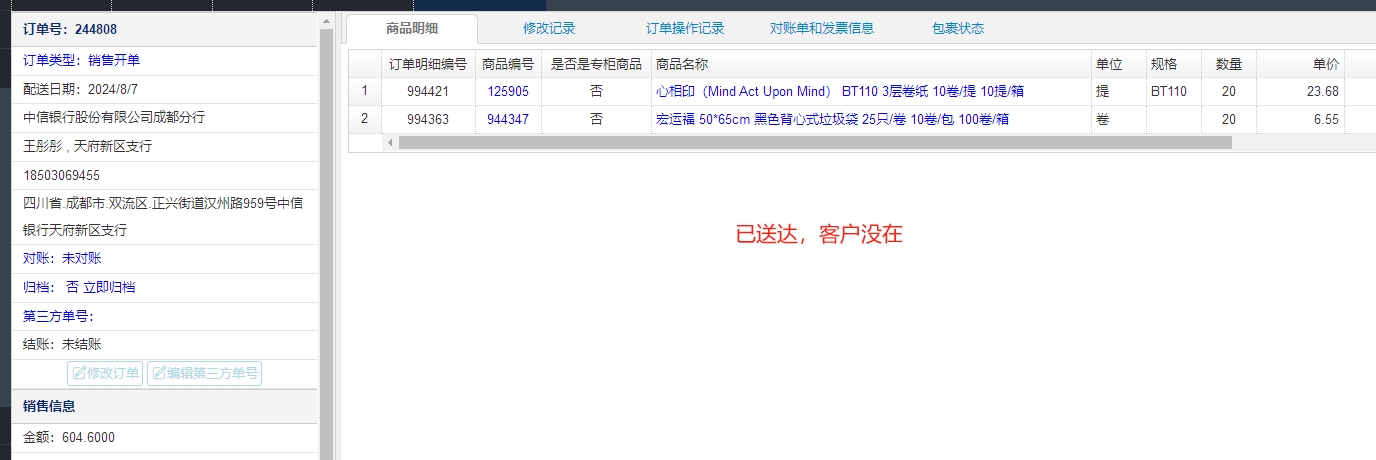
Task: Click the 卷 unit cell
Action: [x=1118, y=119]
